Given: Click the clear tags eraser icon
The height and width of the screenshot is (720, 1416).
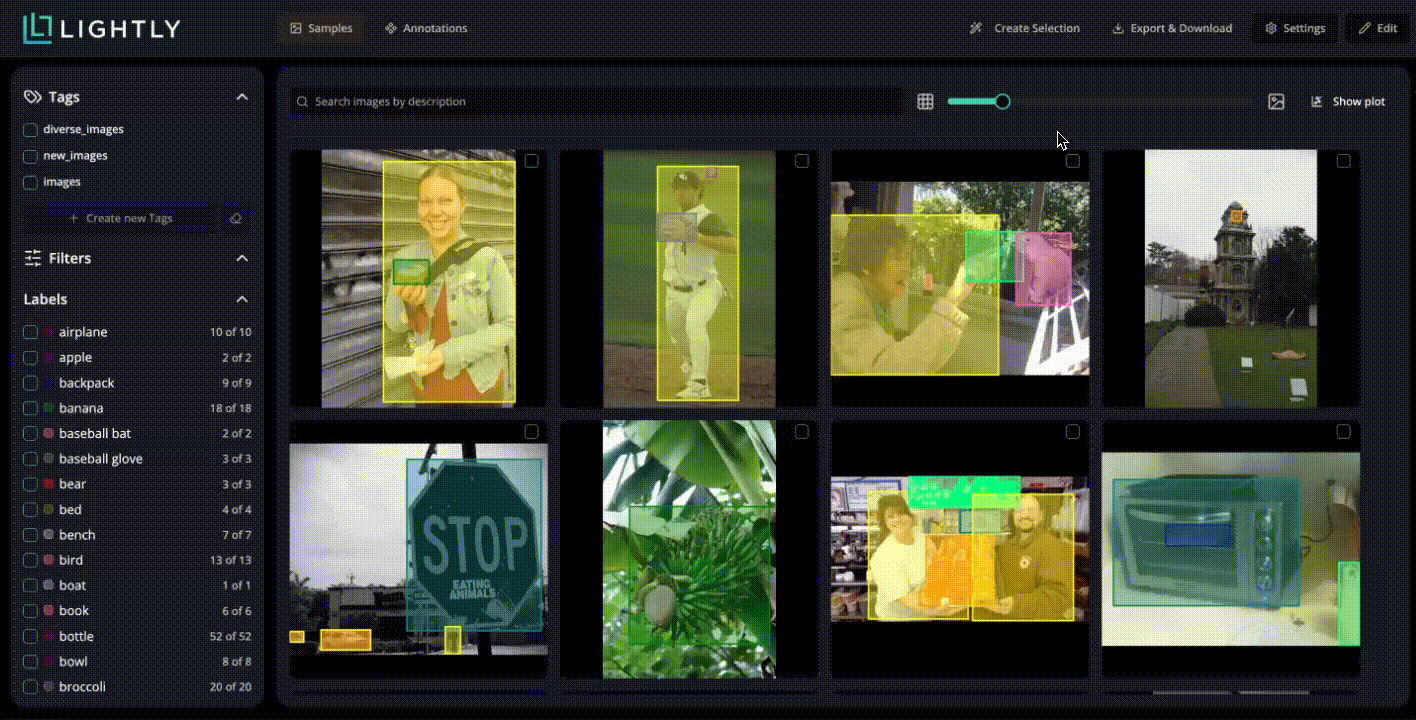Looking at the screenshot, I should 236,218.
